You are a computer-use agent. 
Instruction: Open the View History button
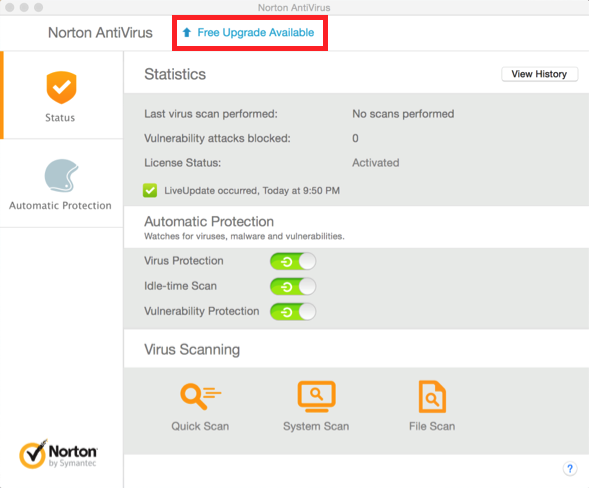(539, 74)
